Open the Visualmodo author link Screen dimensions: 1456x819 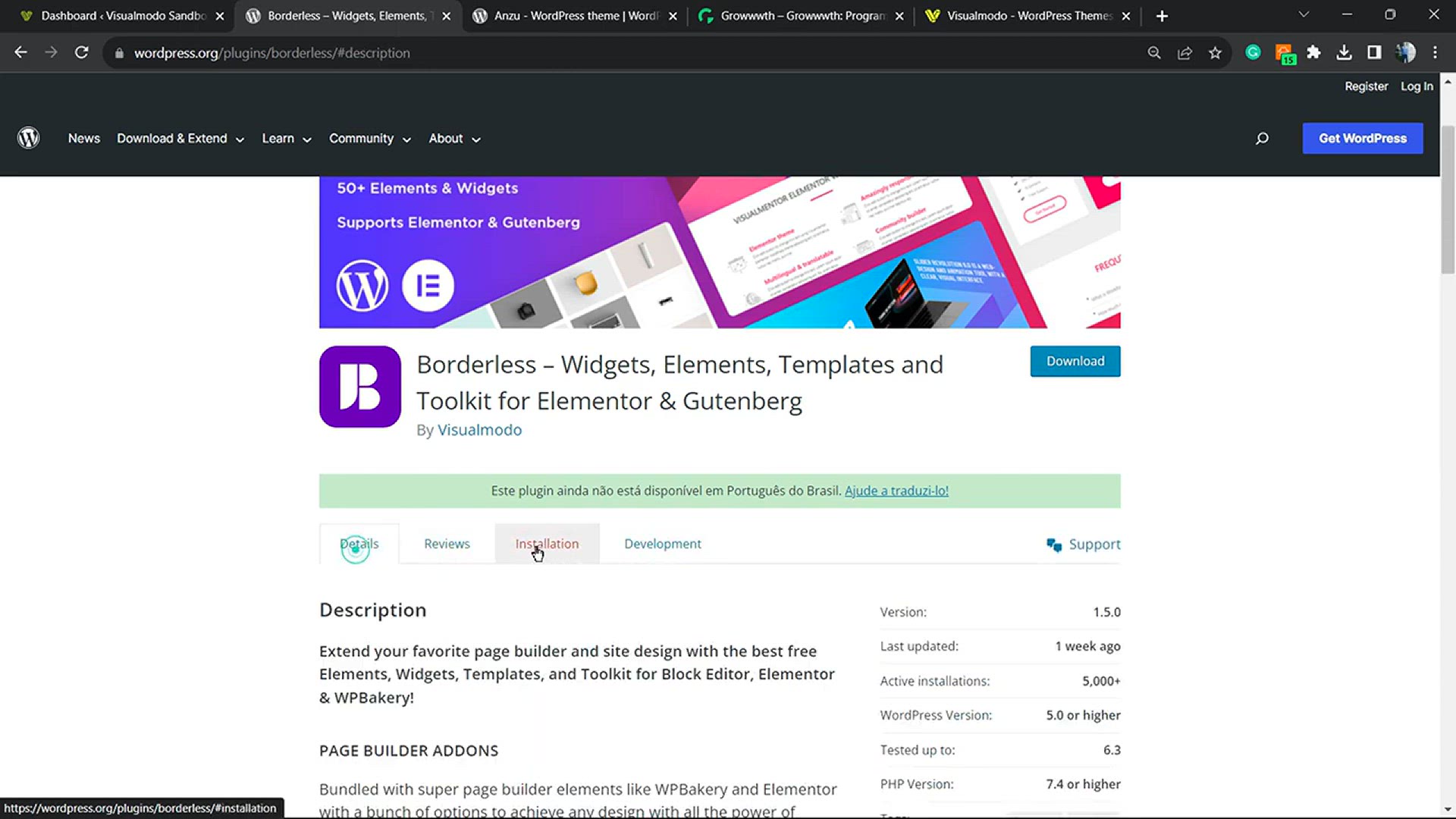[479, 430]
